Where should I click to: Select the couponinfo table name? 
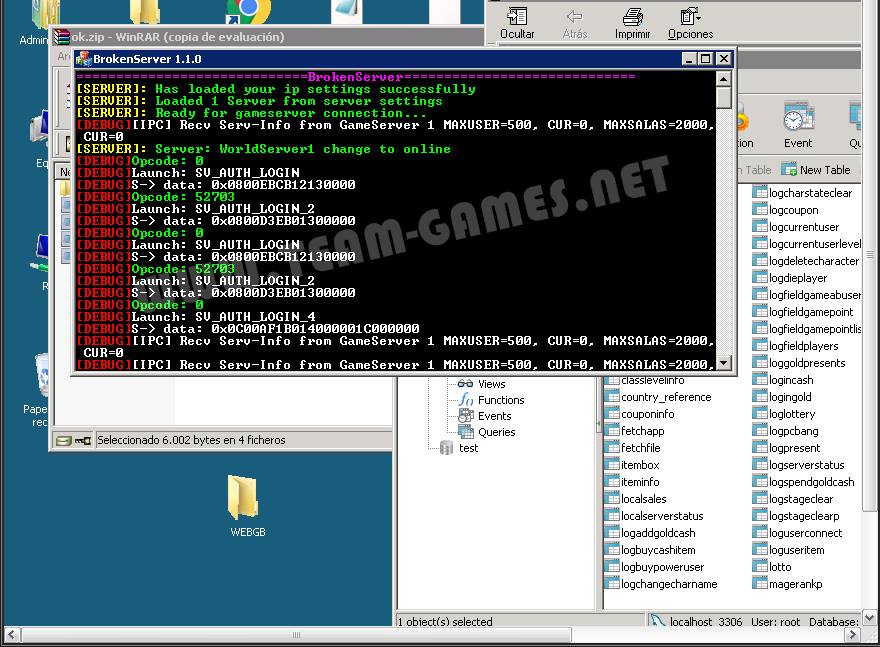point(648,414)
